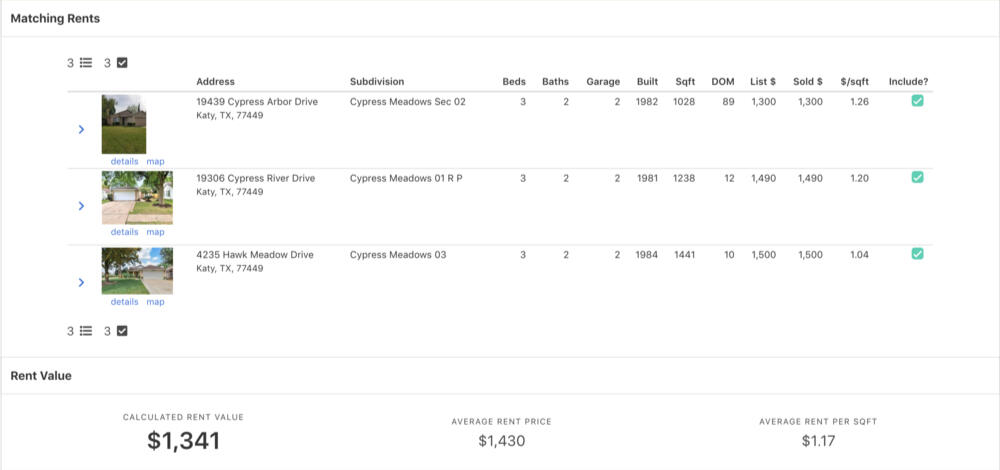
Task: Click the Sqft column header
Action: [x=685, y=82]
